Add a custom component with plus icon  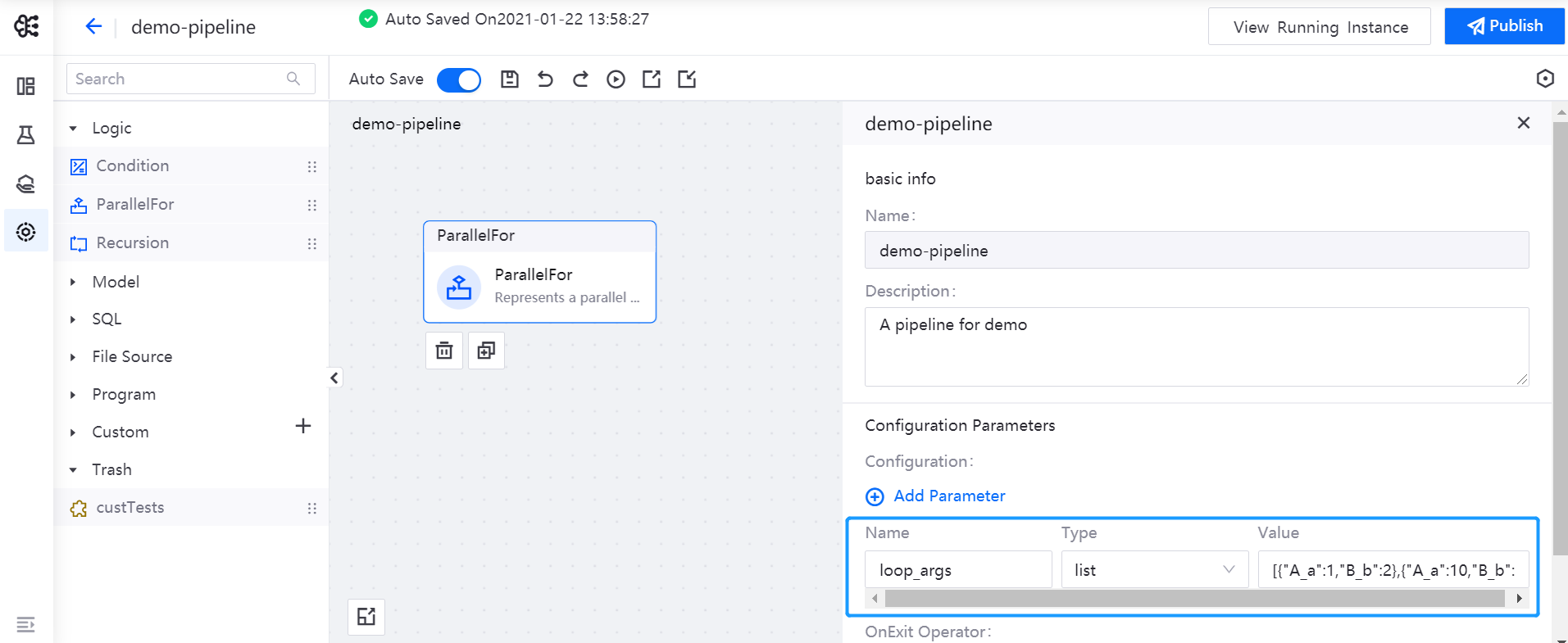(303, 426)
